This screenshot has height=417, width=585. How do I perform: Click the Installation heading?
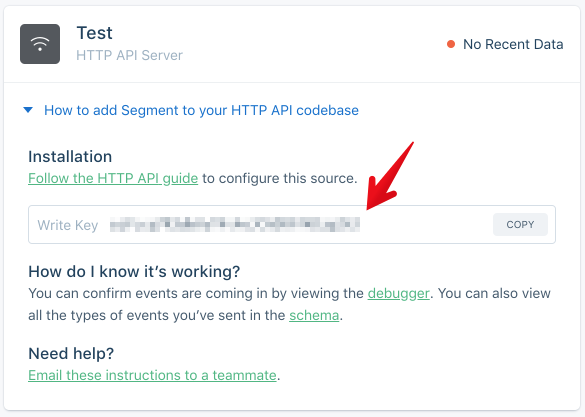tap(70, 157)
